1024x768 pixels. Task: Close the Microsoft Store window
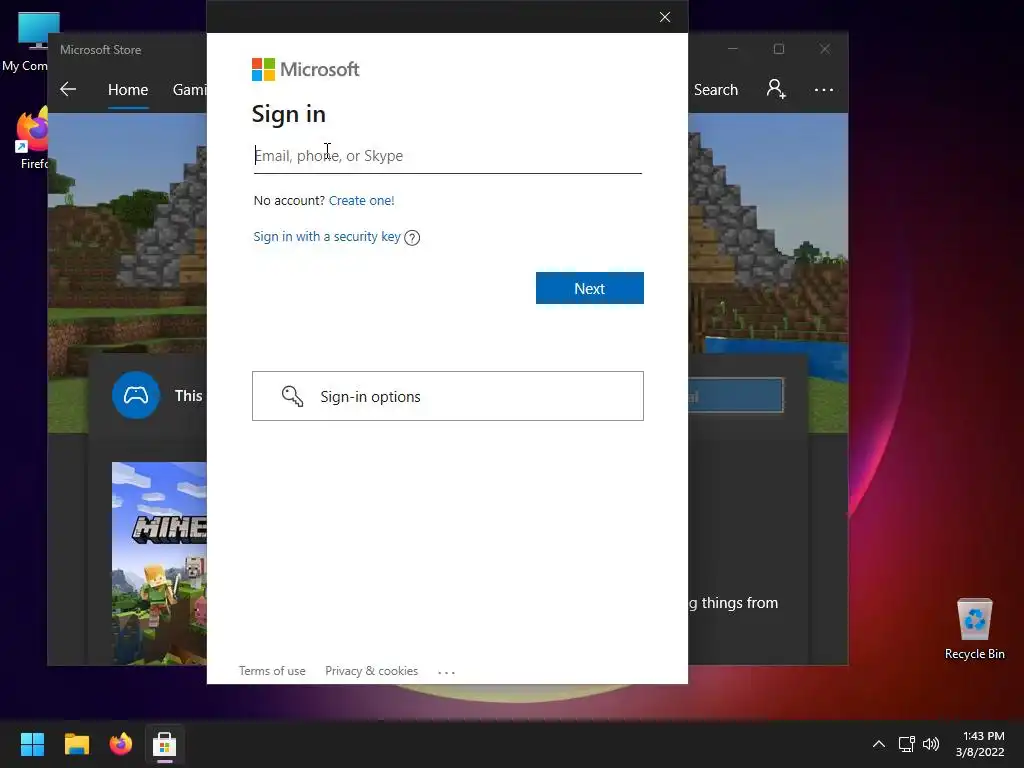coord(825,49)
